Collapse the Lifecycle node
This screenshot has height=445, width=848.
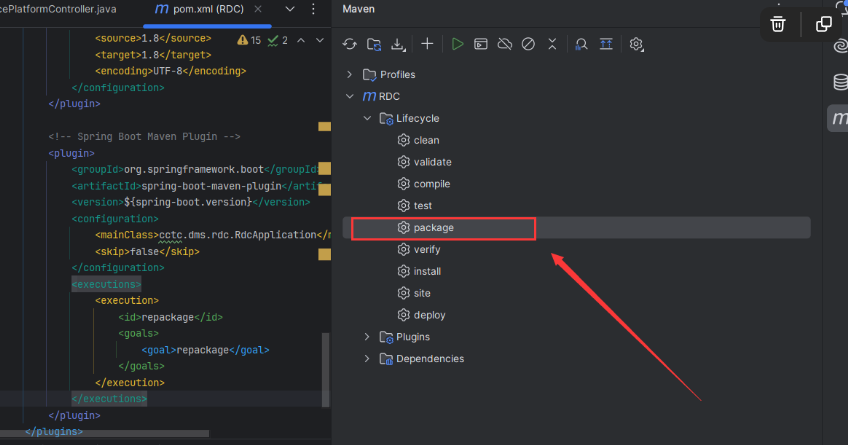pos(367,118)
